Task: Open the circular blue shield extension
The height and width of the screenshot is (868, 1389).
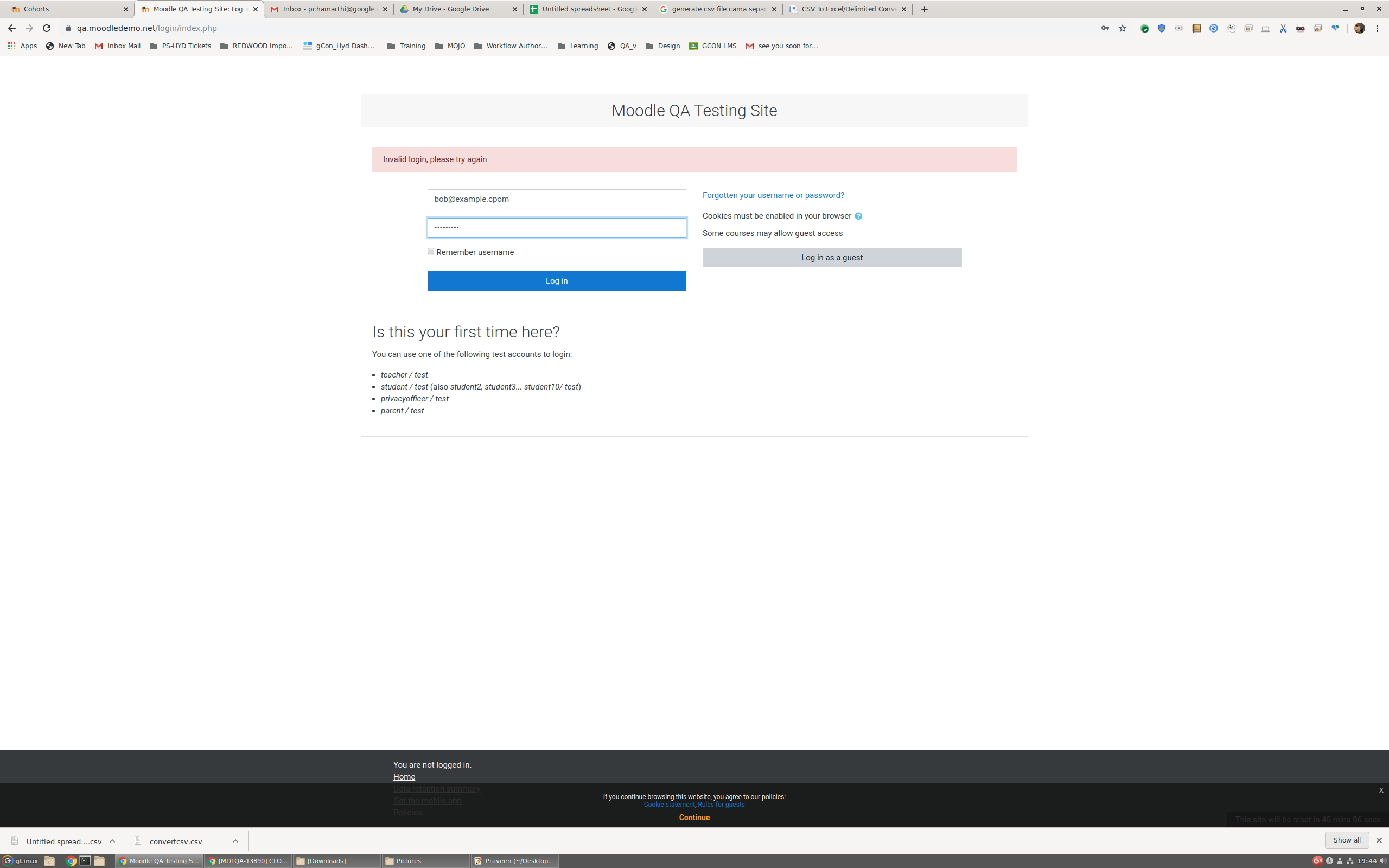Action: 1213,28
